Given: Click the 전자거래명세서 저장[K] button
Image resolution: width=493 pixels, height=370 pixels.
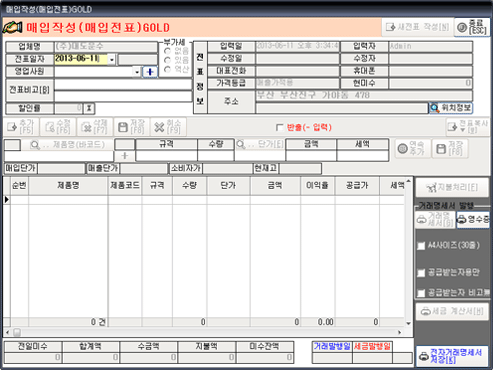Looking at the screenshot, I should pos(452,356).
